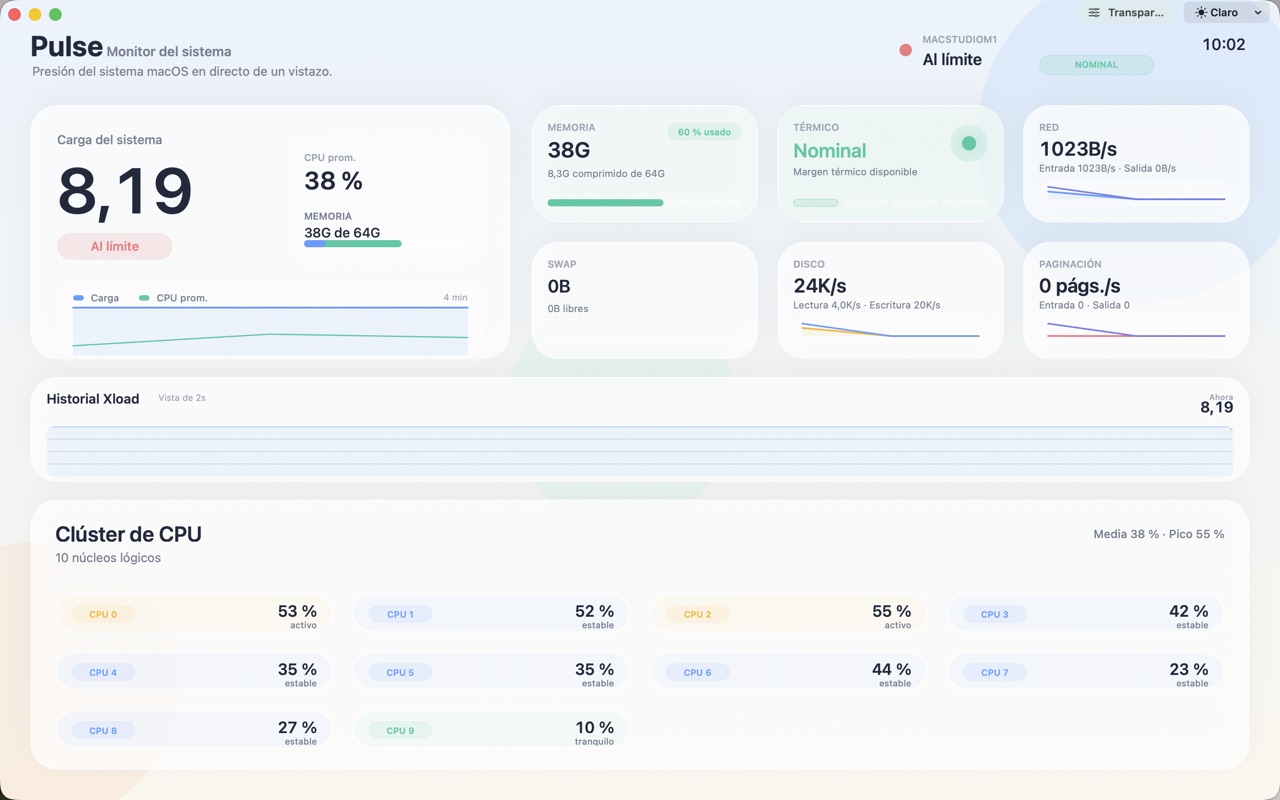Click the system load line chart
This screenshot has height=800, width=1280.
270,331
